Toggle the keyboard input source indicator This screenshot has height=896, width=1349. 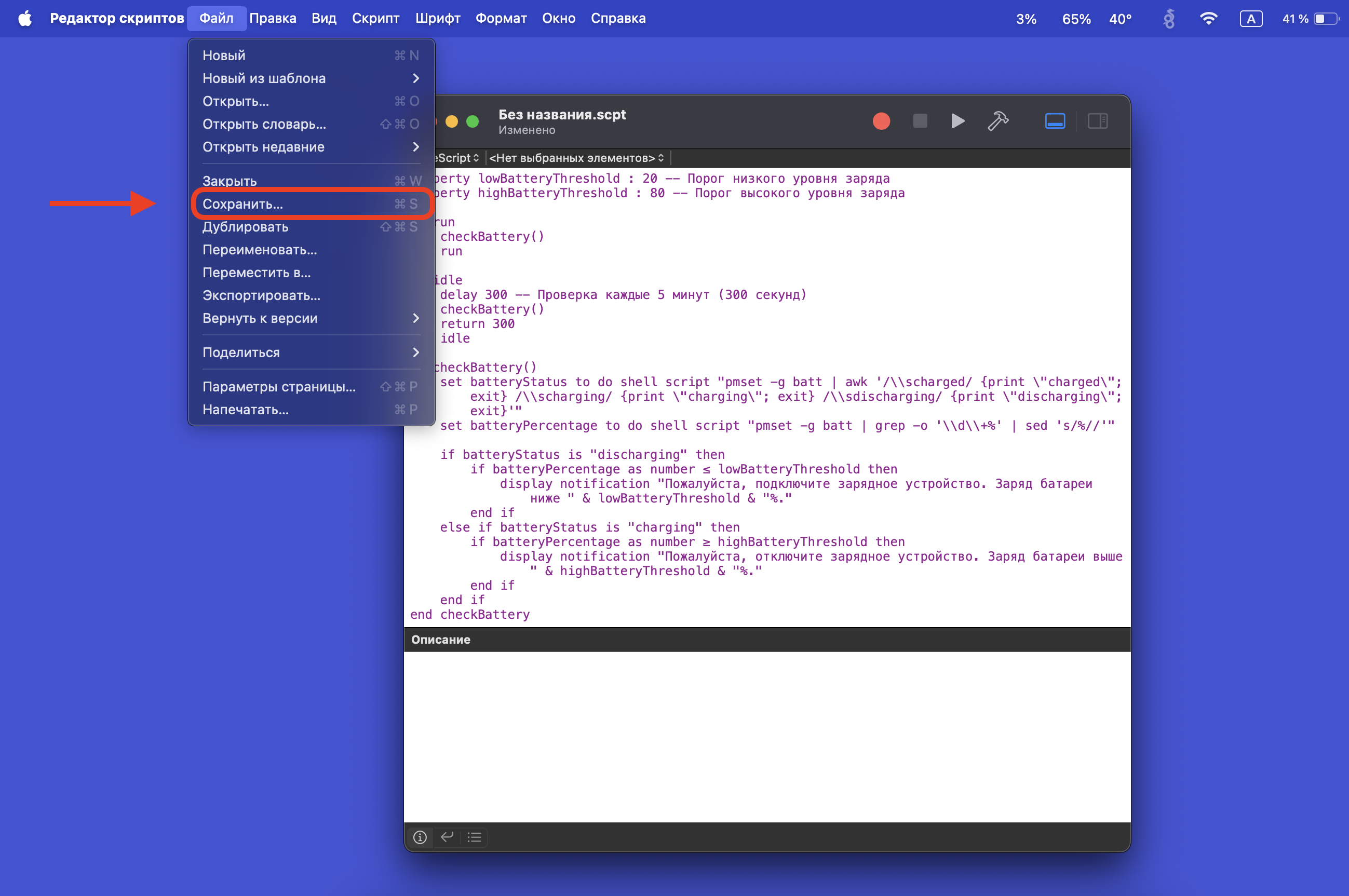tap(1251, 18)
